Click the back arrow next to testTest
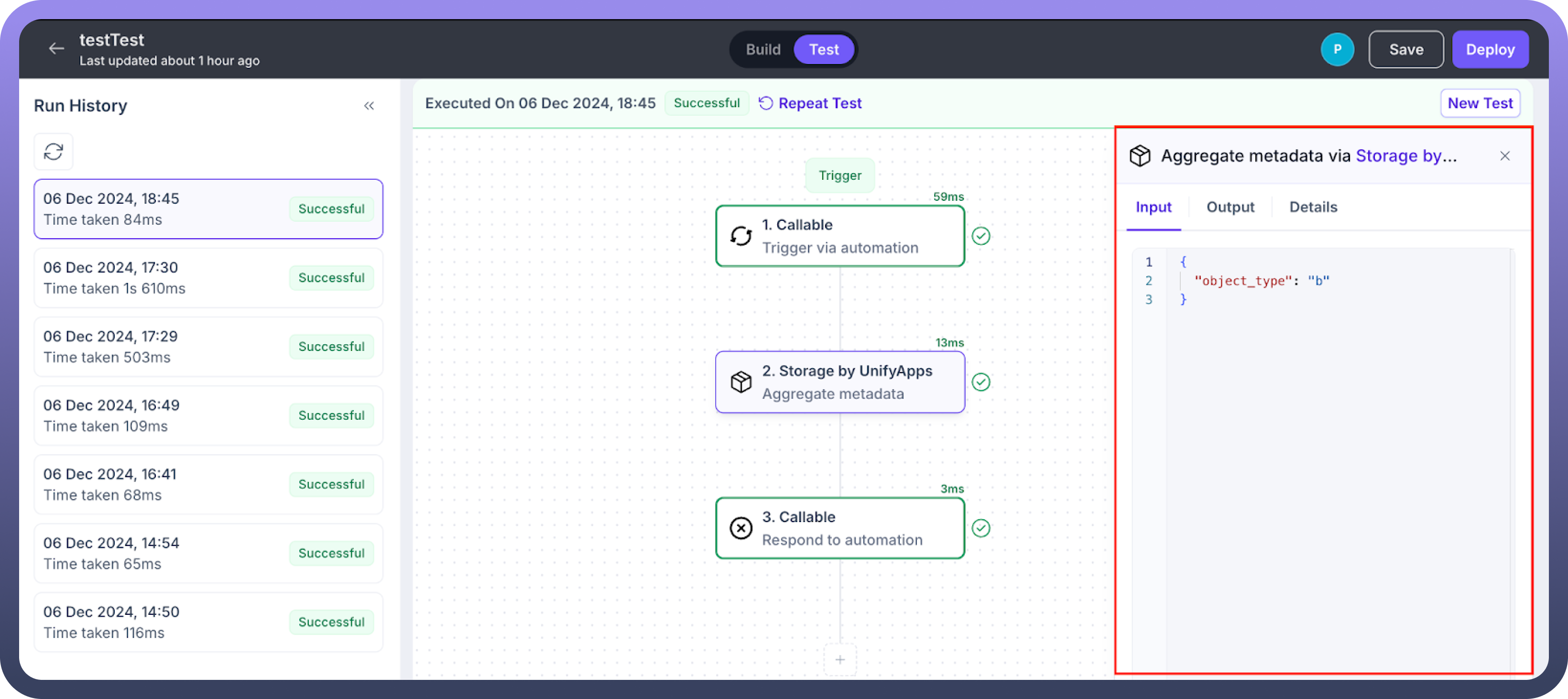 56,49
